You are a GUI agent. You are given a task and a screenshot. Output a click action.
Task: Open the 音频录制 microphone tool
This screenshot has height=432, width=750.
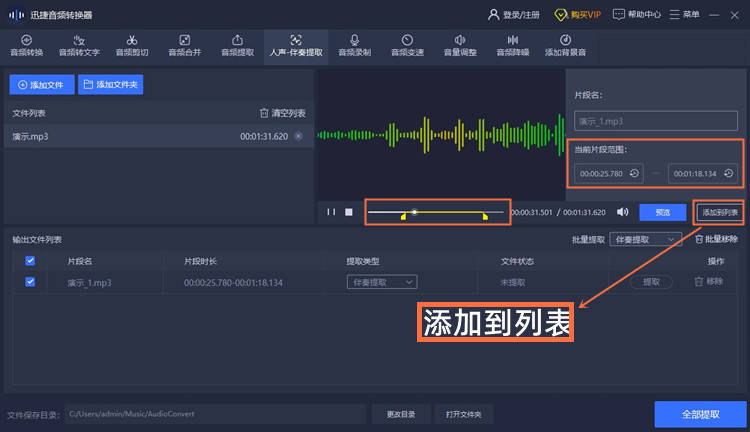tap(354, 46)
